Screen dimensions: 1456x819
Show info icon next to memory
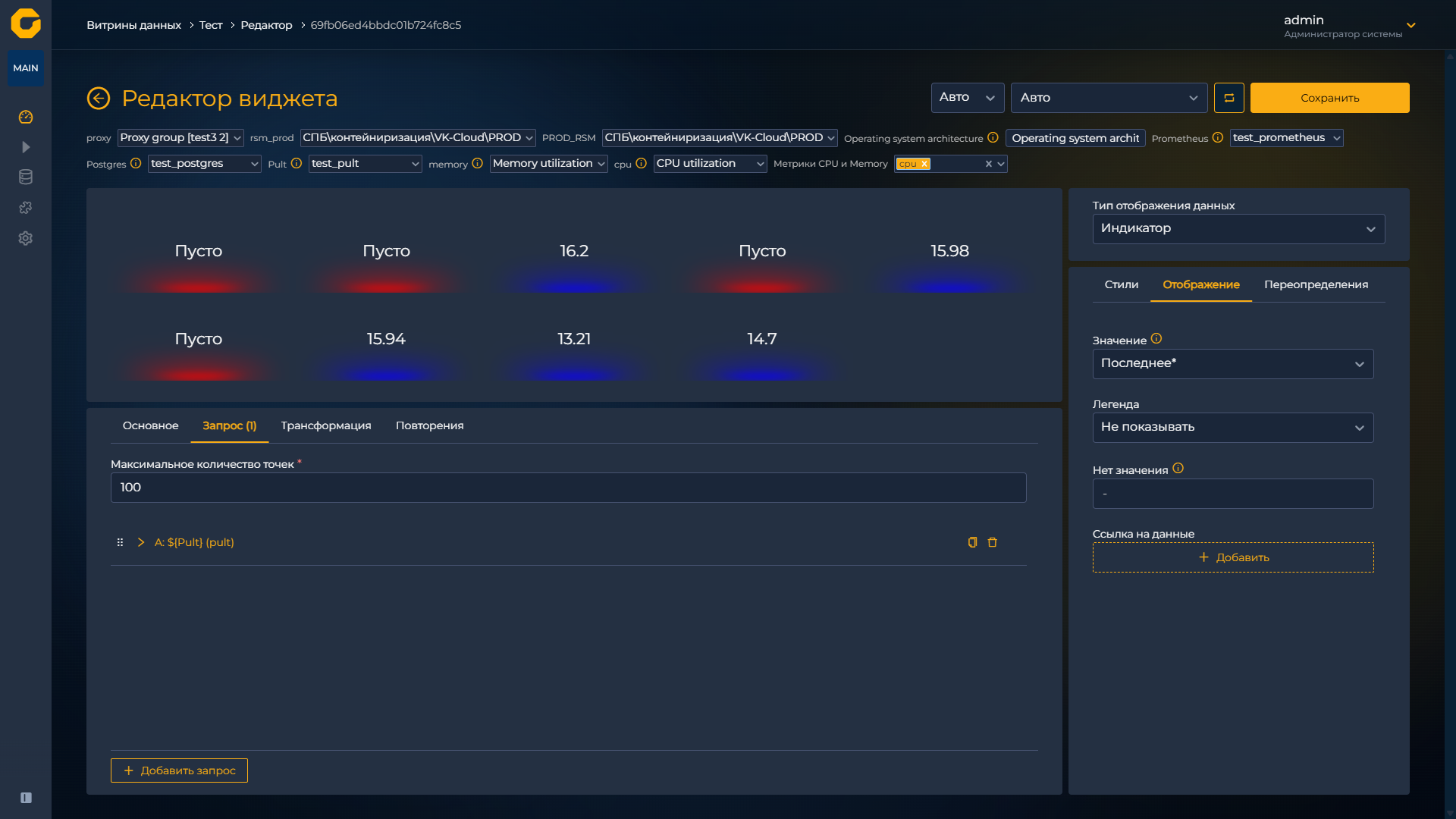pyautogui.click(x=477, y=163)
